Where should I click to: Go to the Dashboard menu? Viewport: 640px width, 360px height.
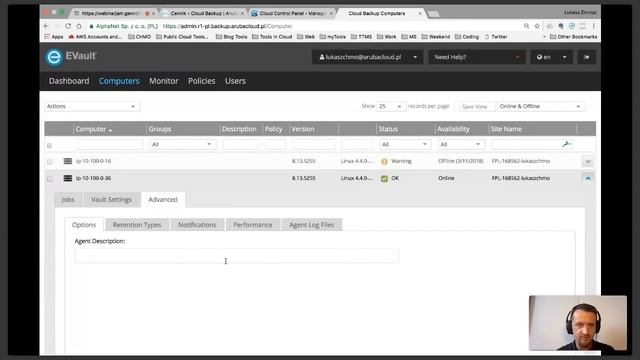[69, 81]
